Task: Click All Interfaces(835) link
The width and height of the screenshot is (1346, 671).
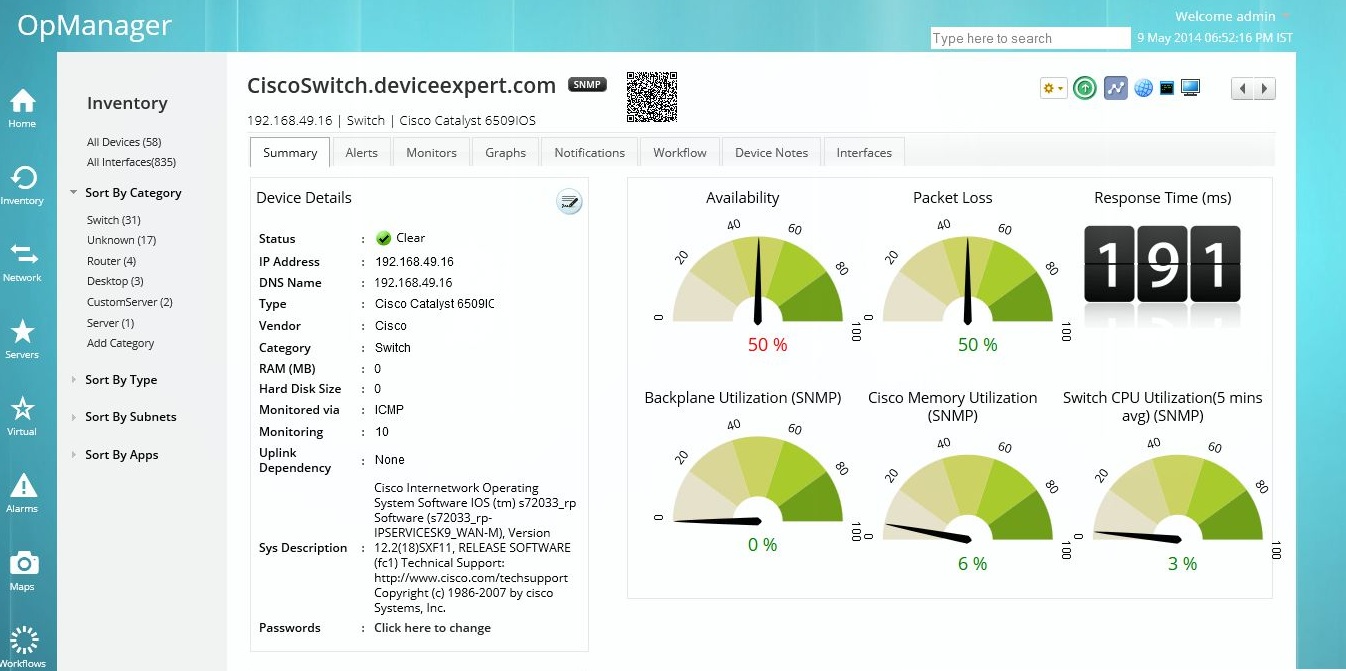Action: point(131,162)
